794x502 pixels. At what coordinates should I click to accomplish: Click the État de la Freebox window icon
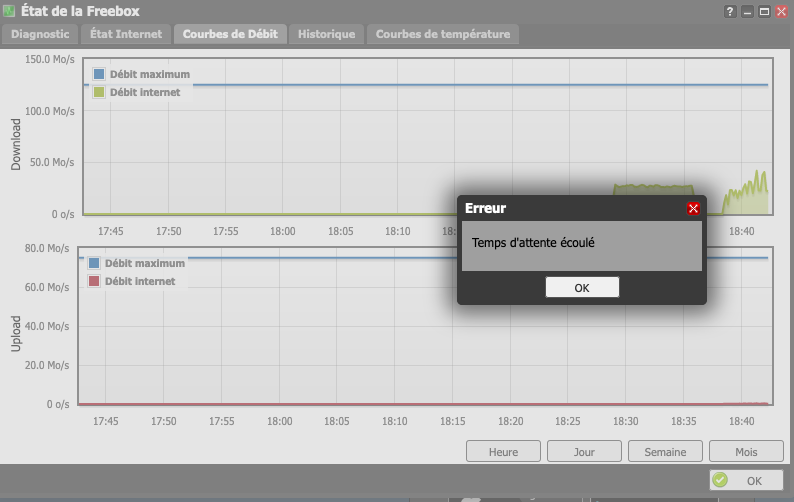click(x=9, y=11)
